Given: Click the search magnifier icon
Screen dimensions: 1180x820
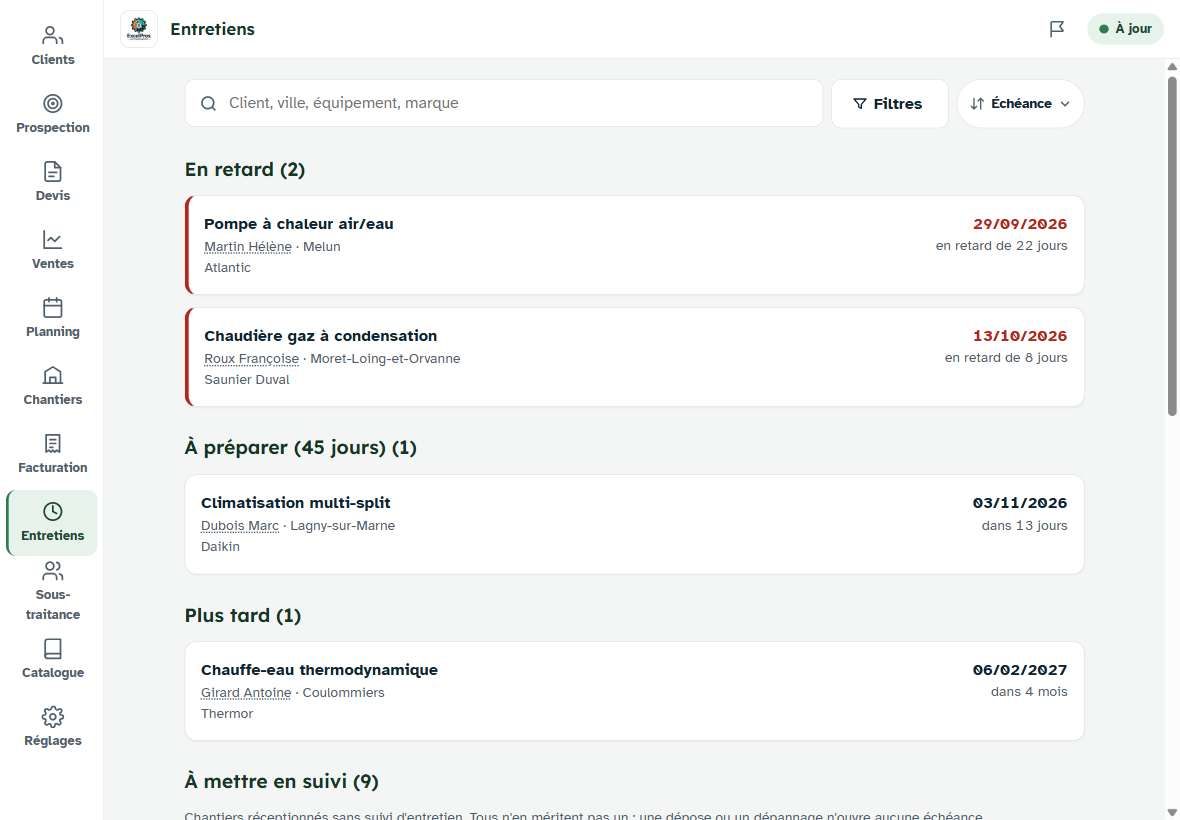Looking at the screenshot, I should click(x=208, y=104).
